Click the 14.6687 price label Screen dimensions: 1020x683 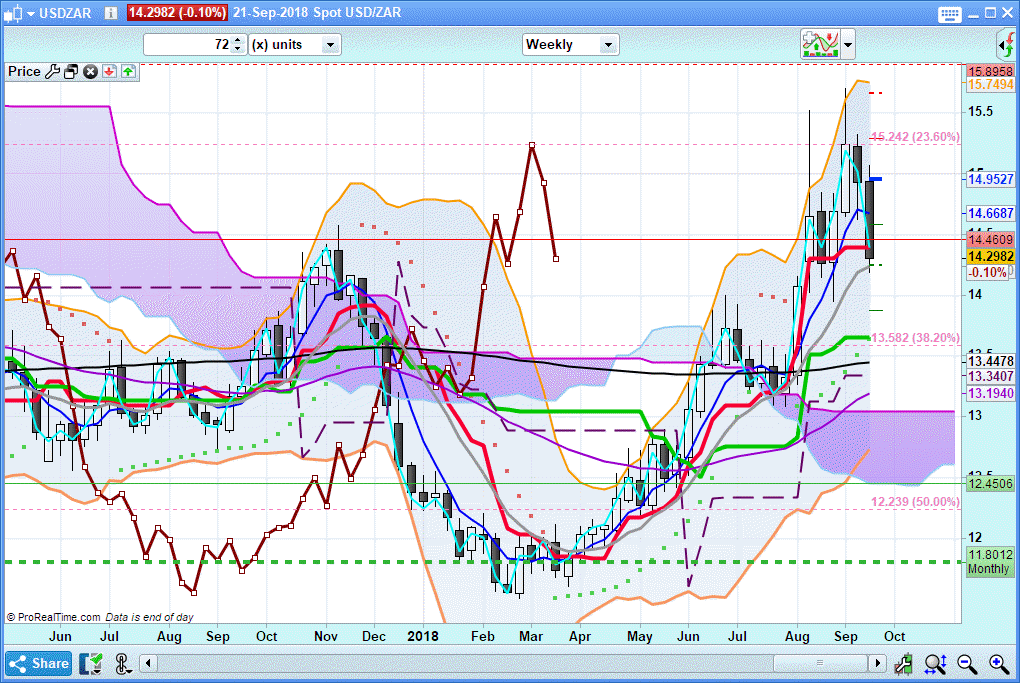coord(990,213)
